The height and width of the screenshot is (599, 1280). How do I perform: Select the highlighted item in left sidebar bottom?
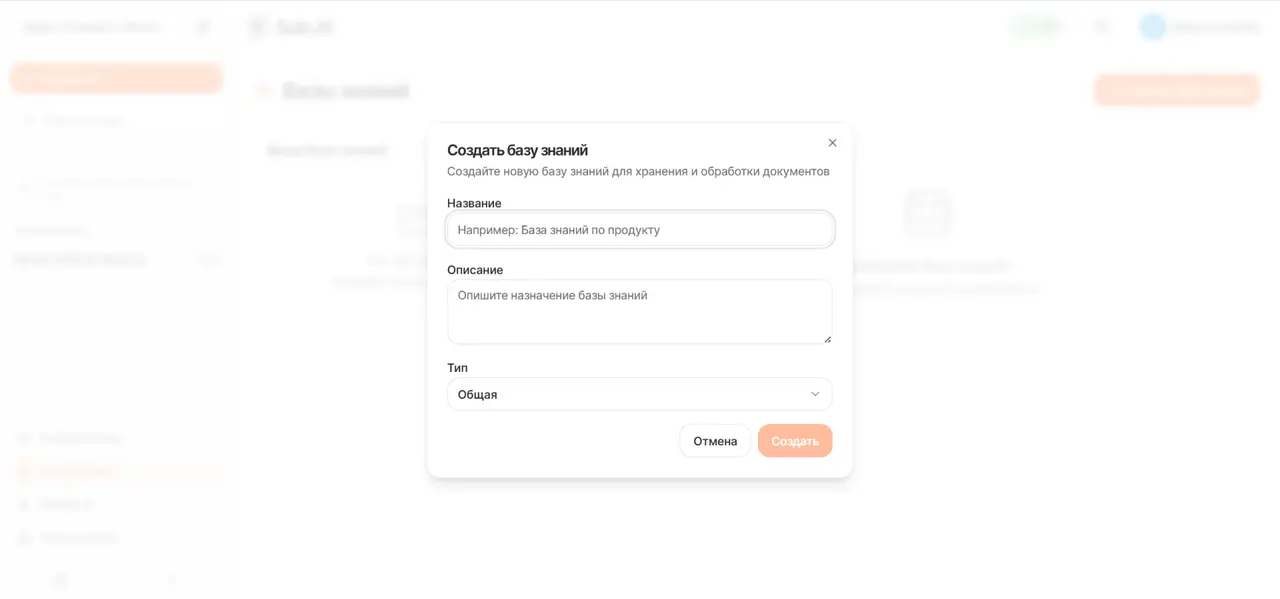coord(116,471)
